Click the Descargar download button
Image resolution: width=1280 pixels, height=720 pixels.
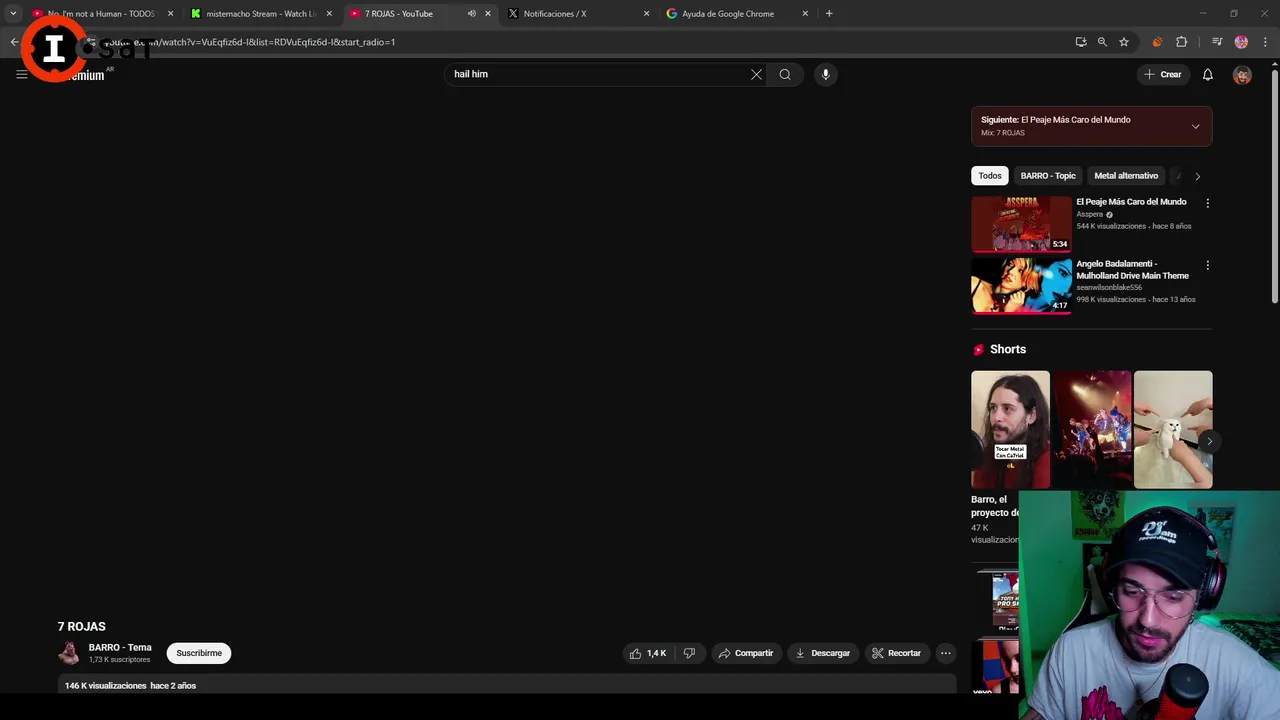click(x=823, y=653)
